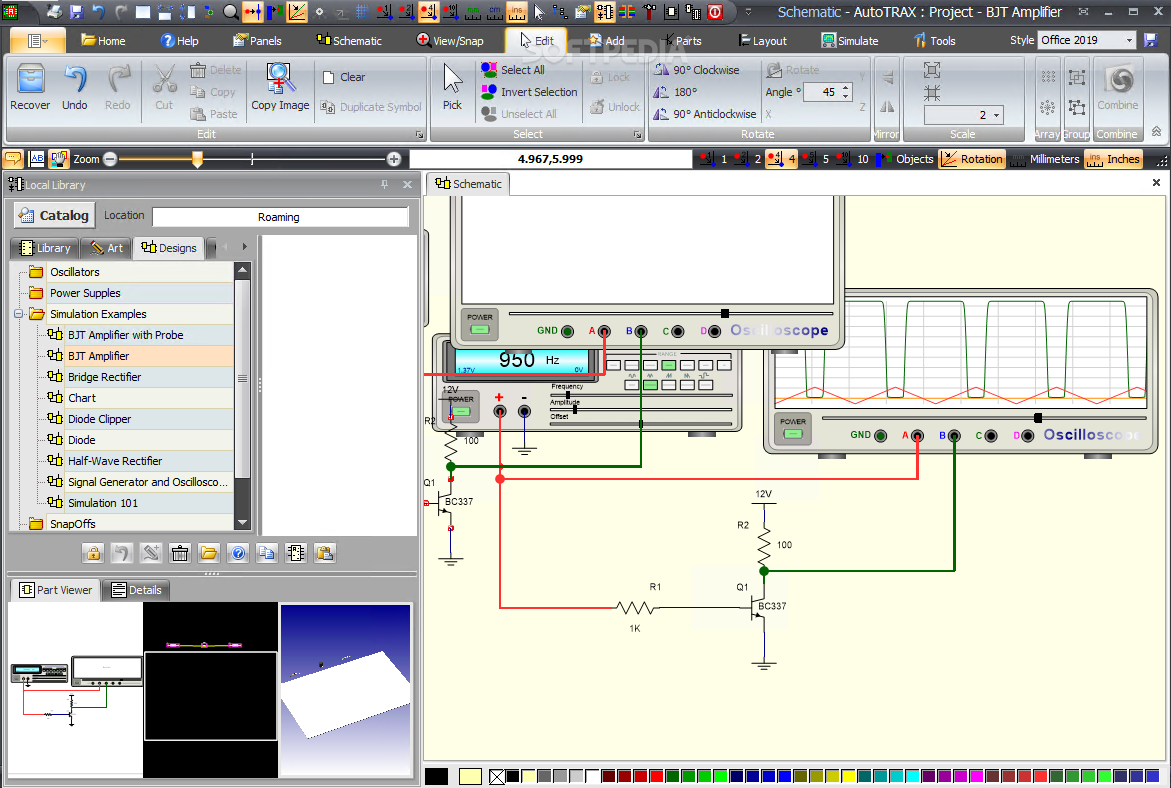The width and height of the screenshot is (1171, 788).
Task: Select grid snap 1
Action: pos(713,158)
